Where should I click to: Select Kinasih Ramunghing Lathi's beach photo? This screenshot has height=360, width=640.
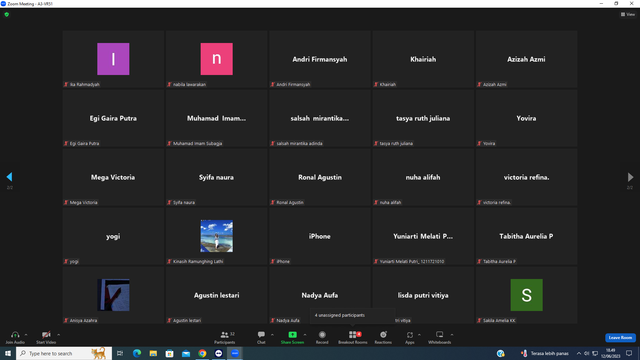point(216,236)
